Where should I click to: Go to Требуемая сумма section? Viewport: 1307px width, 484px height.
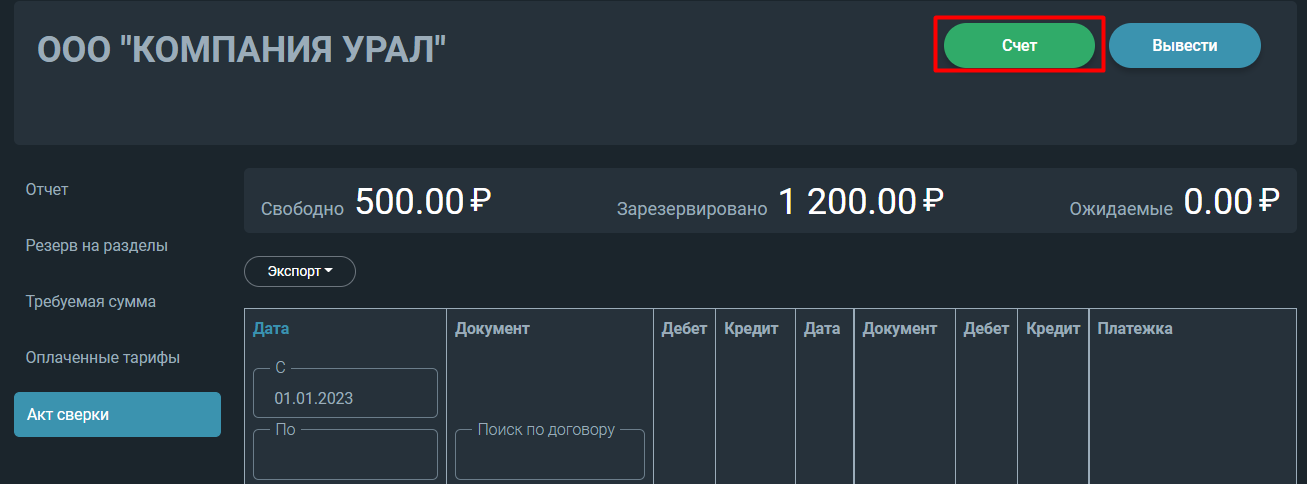(91, 301)
